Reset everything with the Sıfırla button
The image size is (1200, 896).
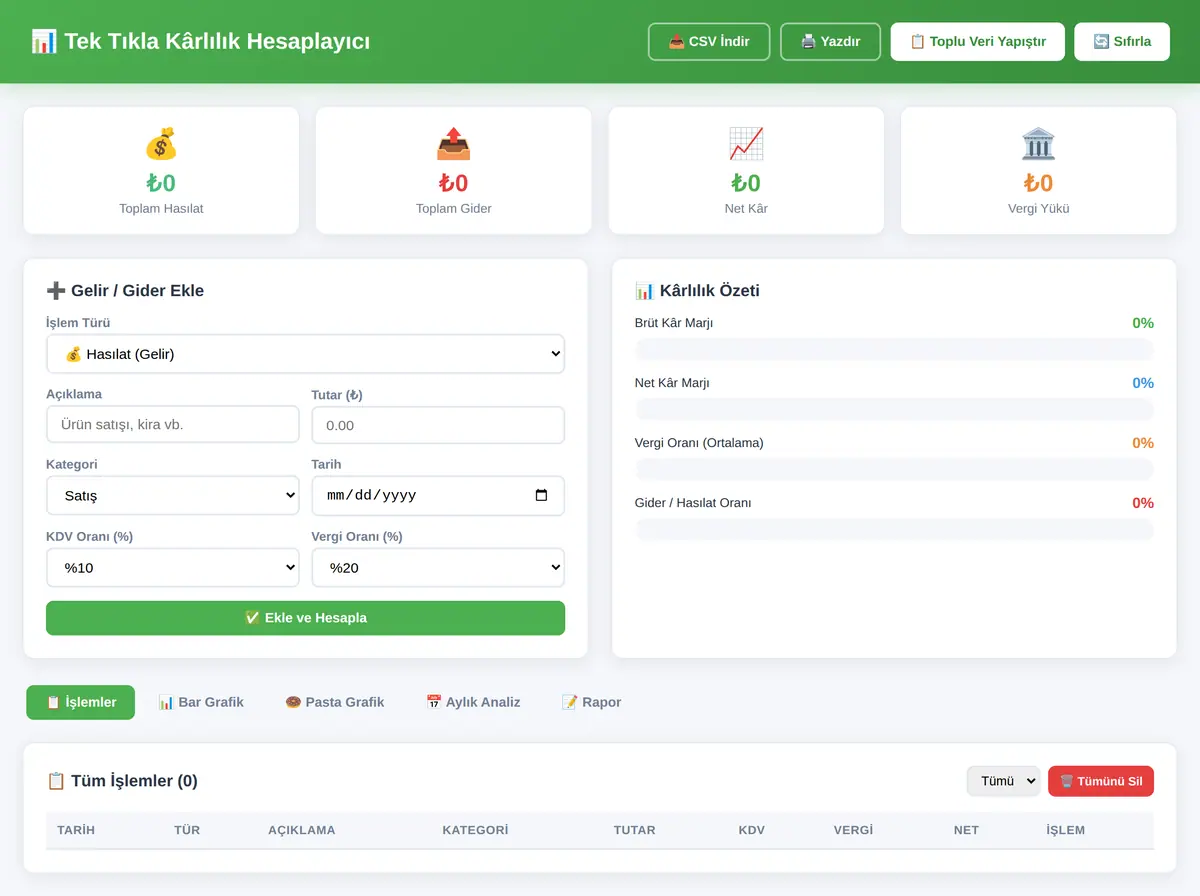pyautogui.click(x=1122, y=42)
